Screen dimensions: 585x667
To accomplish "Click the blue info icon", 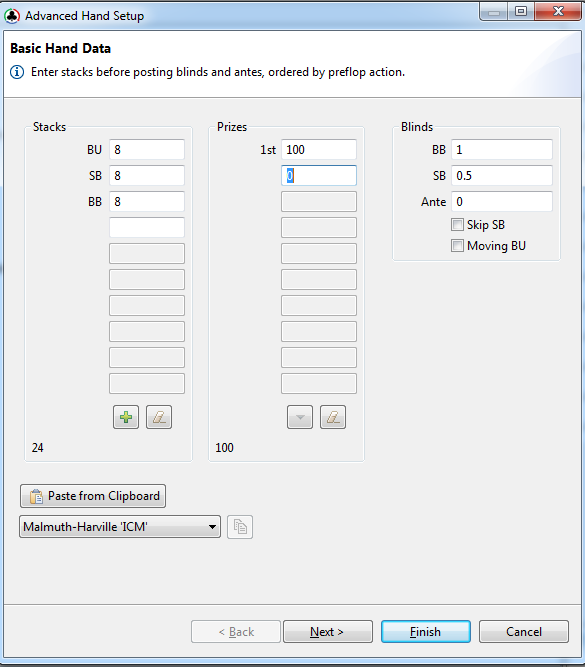I will pos(17,72).
